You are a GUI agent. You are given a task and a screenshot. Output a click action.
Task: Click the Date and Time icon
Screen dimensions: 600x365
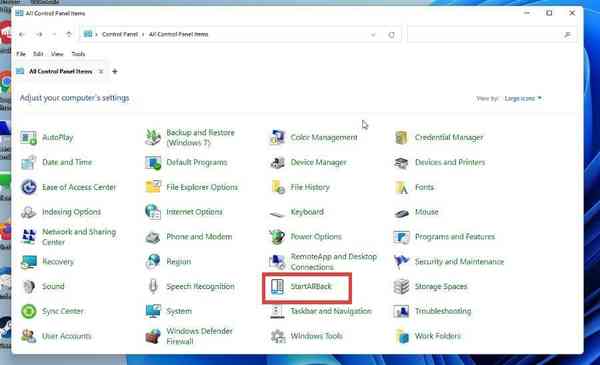coord(29,162)
